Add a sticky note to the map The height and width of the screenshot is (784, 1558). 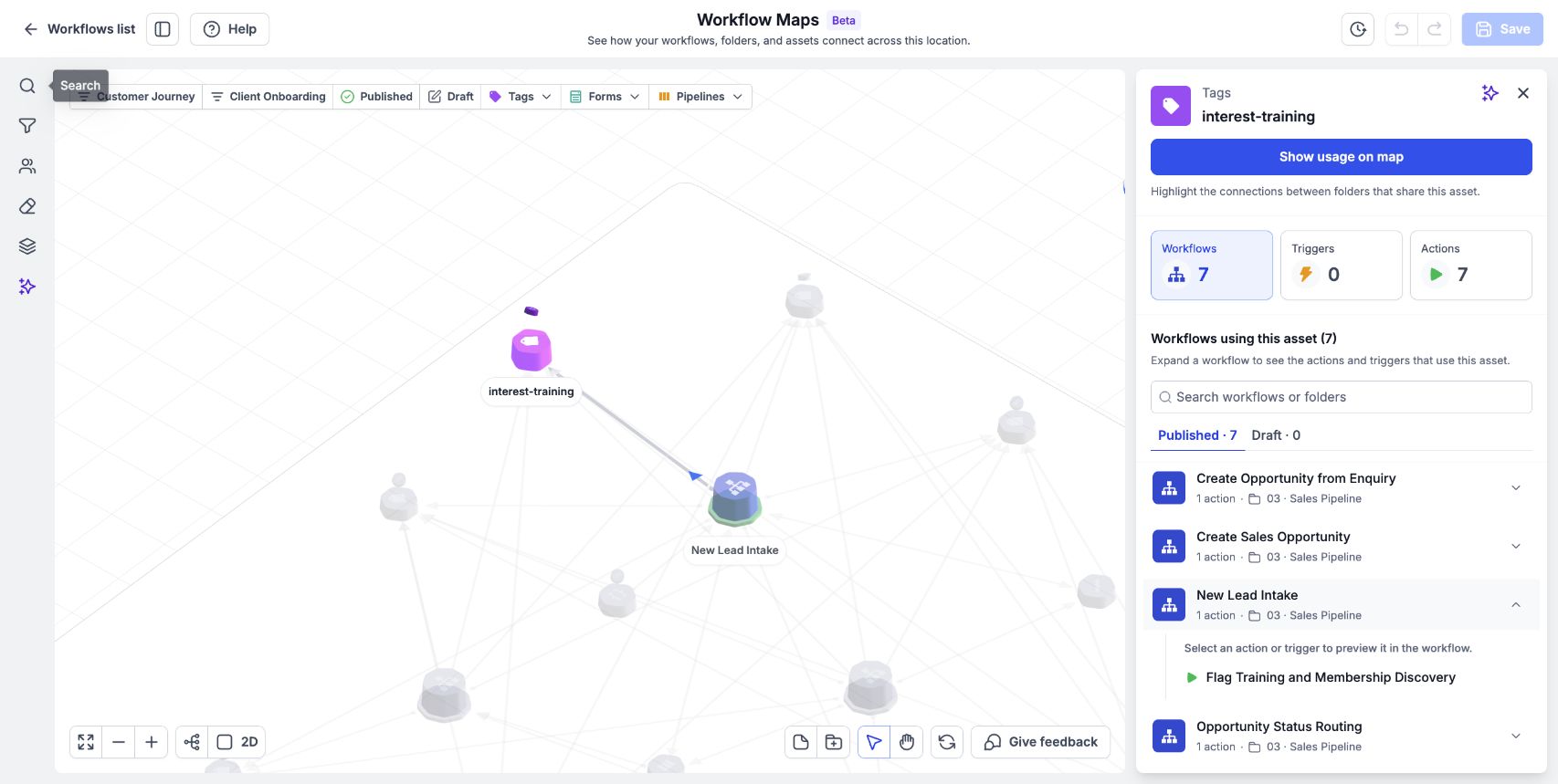click(x=801, y=742)
